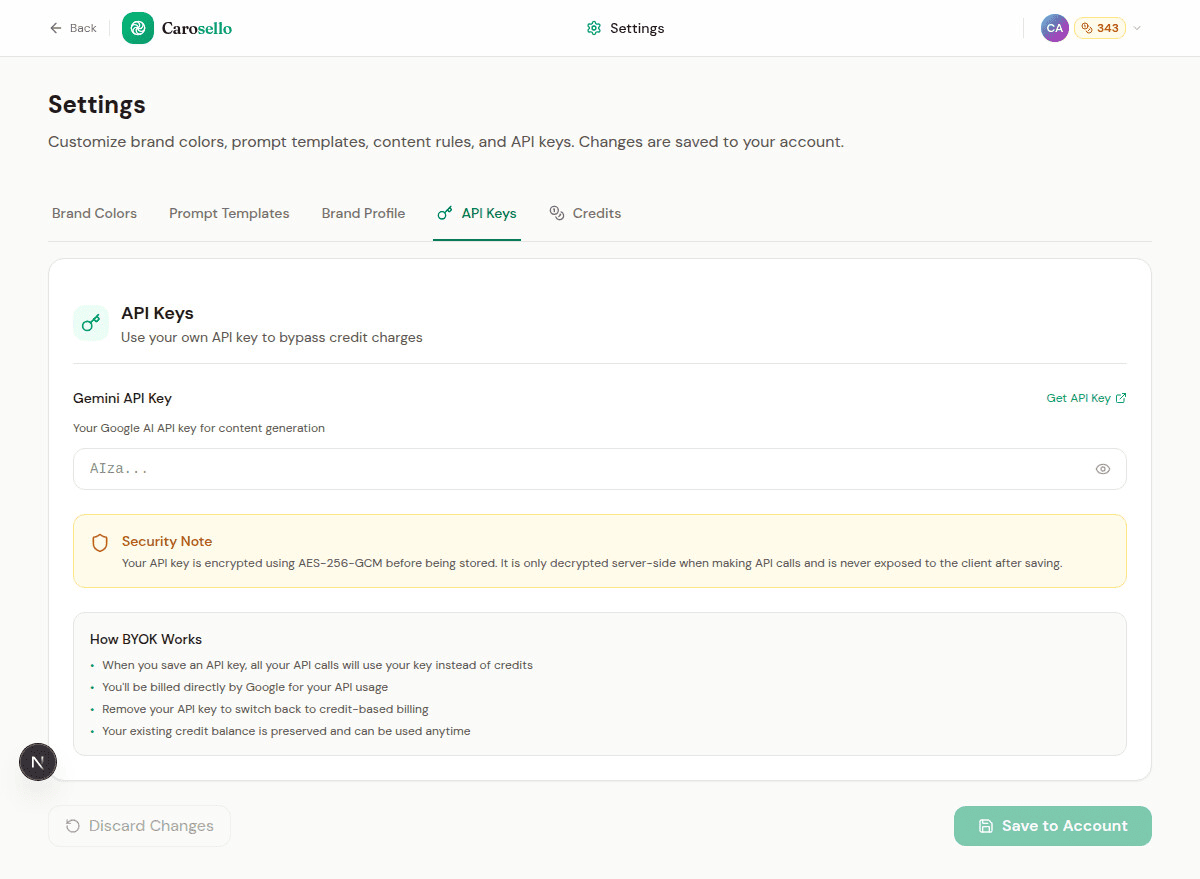1200x879 pixels.
Task: Click the Carosello logo in the header
Action: click(176, 28)
